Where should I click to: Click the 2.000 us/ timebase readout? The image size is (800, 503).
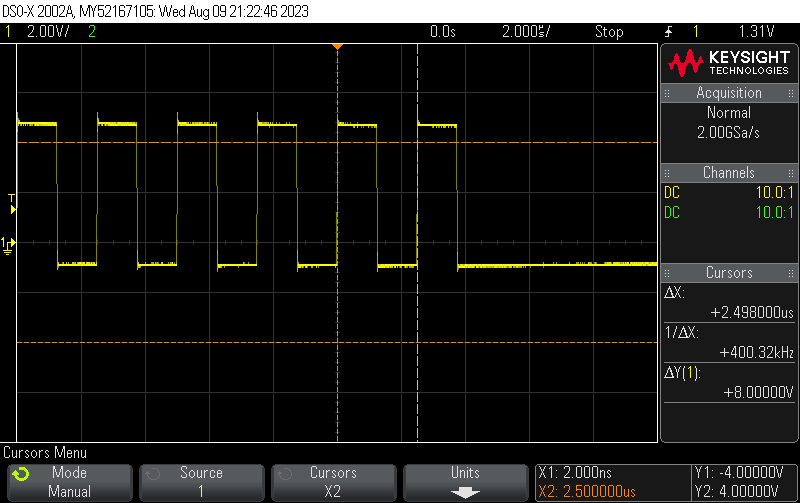point(526,32)
